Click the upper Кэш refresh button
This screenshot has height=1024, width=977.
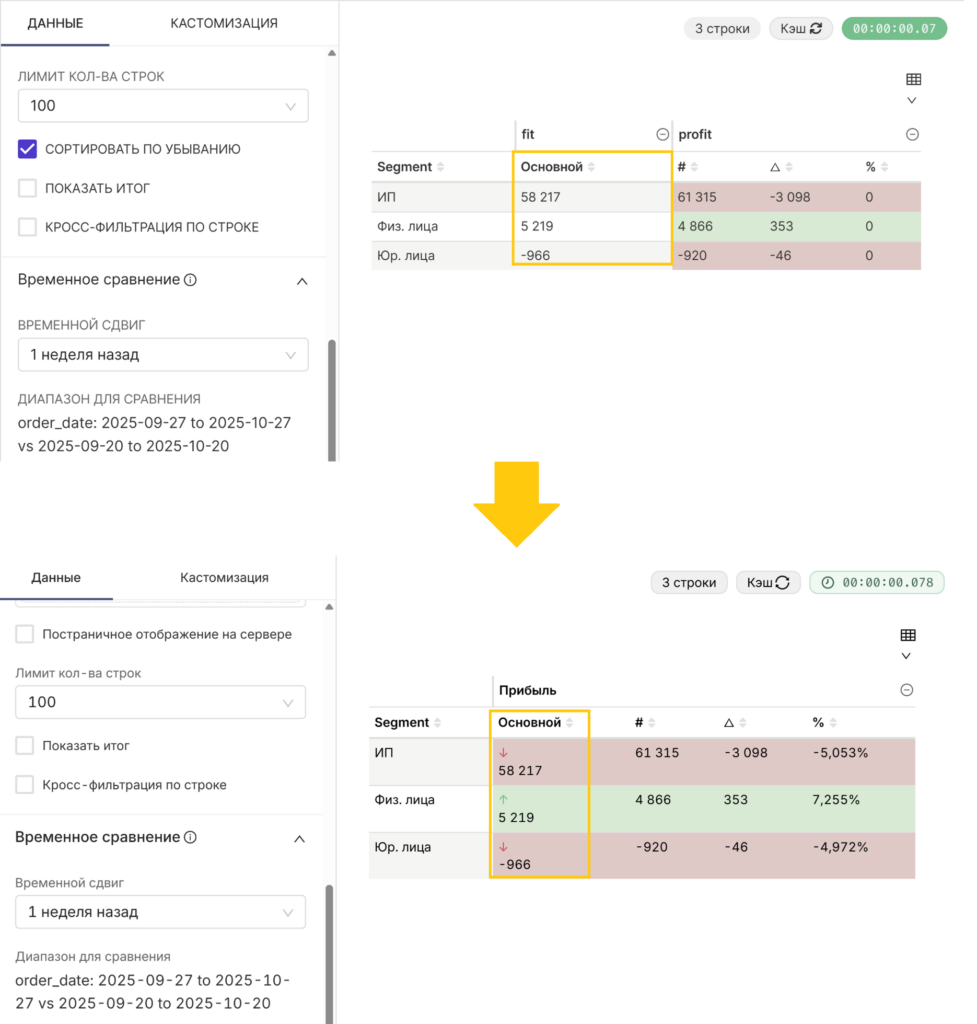click(801, 29)
